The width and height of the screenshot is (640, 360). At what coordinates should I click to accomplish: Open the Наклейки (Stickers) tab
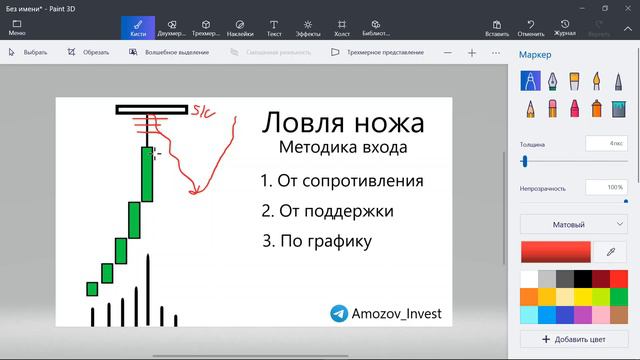pos(240,28)
